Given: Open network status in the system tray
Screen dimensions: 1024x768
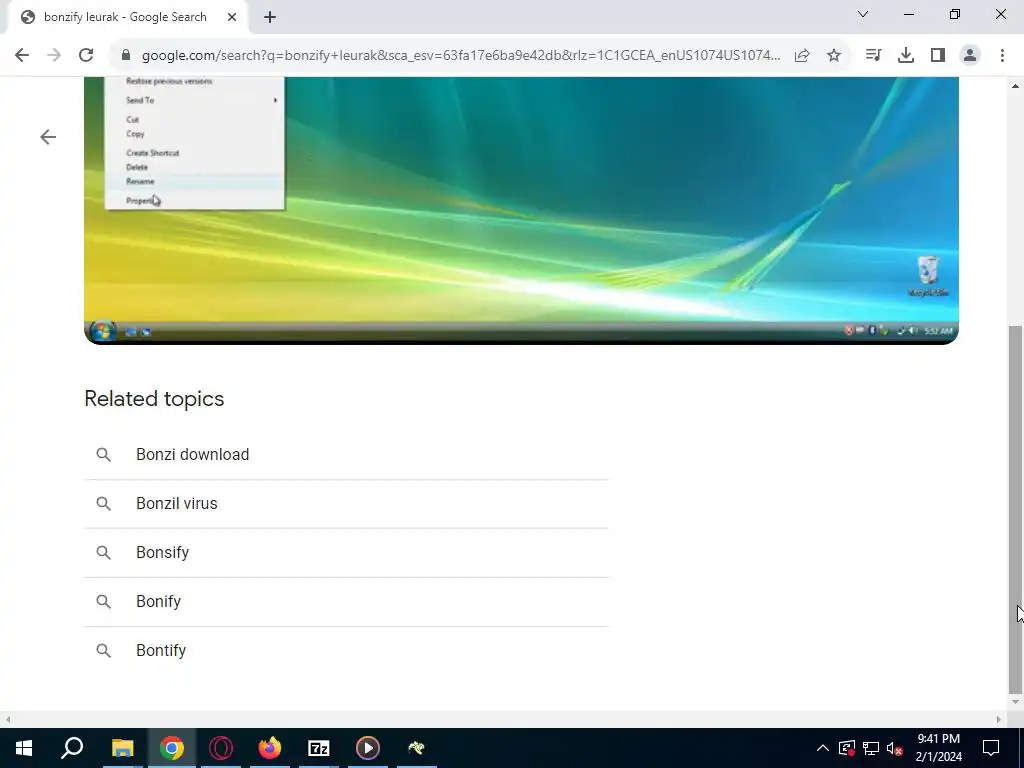Looking at the screenshot, I should 871,748.
